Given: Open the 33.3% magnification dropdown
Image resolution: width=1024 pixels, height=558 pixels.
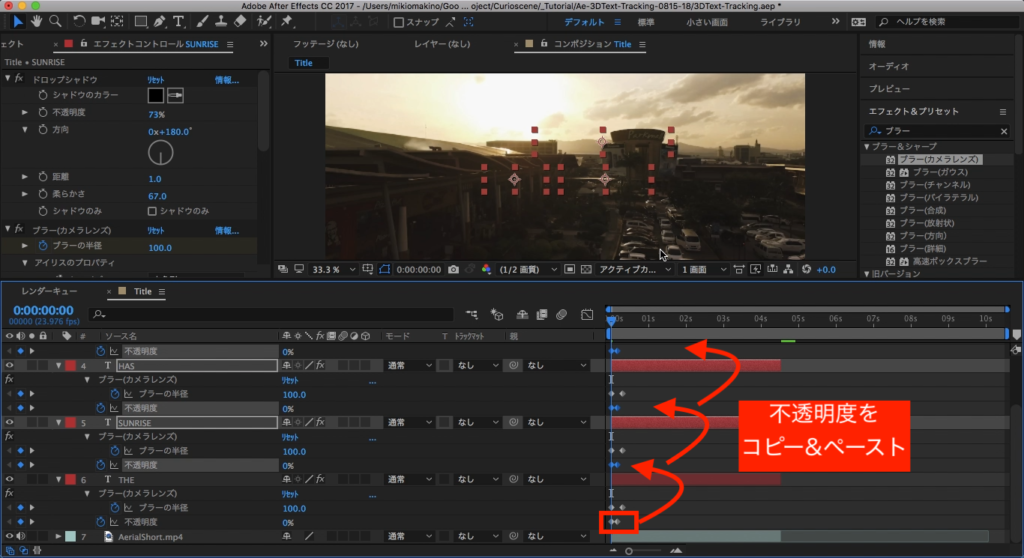Looking at the screenshot, I should (334, 269).
